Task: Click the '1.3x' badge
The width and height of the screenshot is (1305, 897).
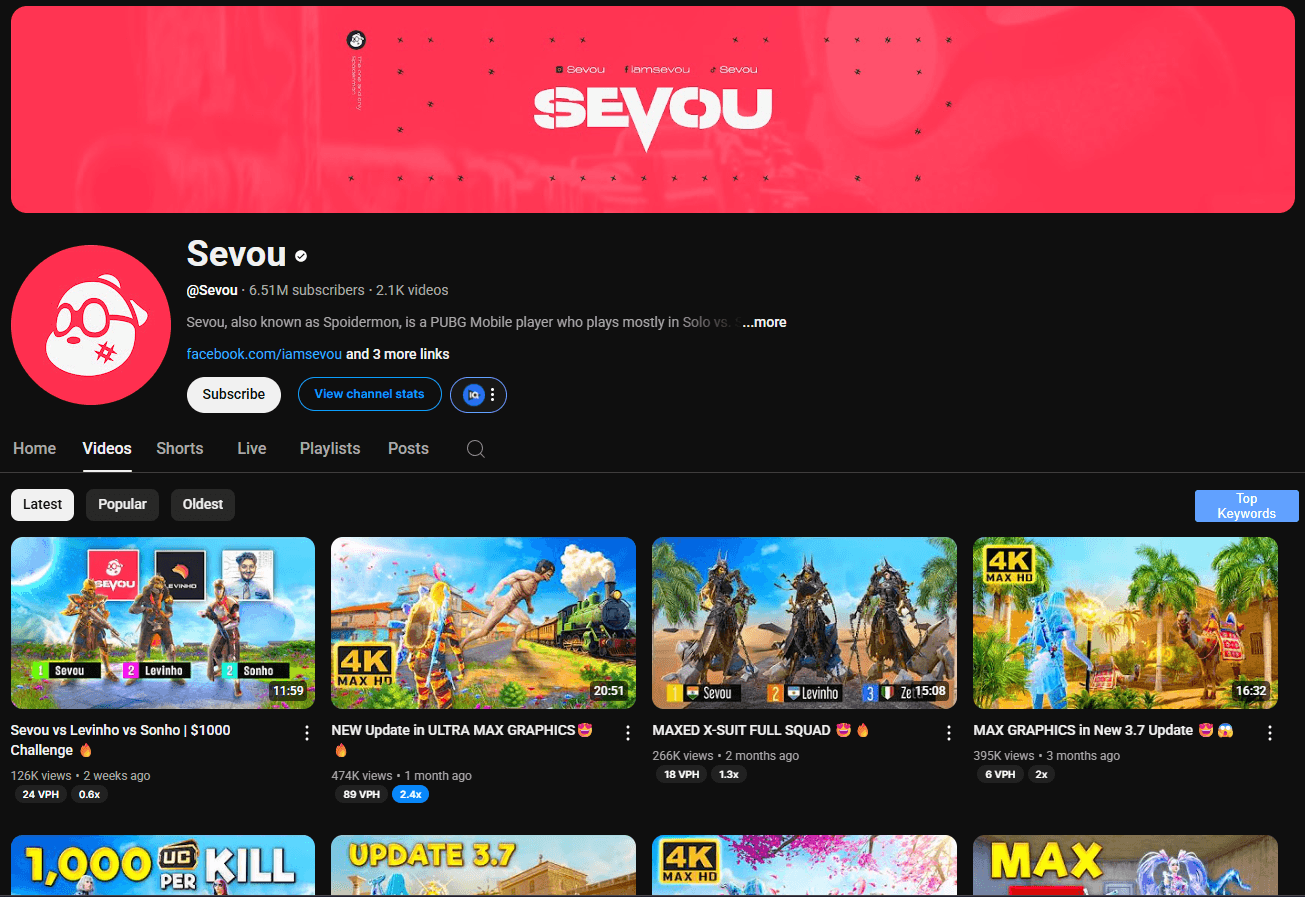Action: click(729, 774)
